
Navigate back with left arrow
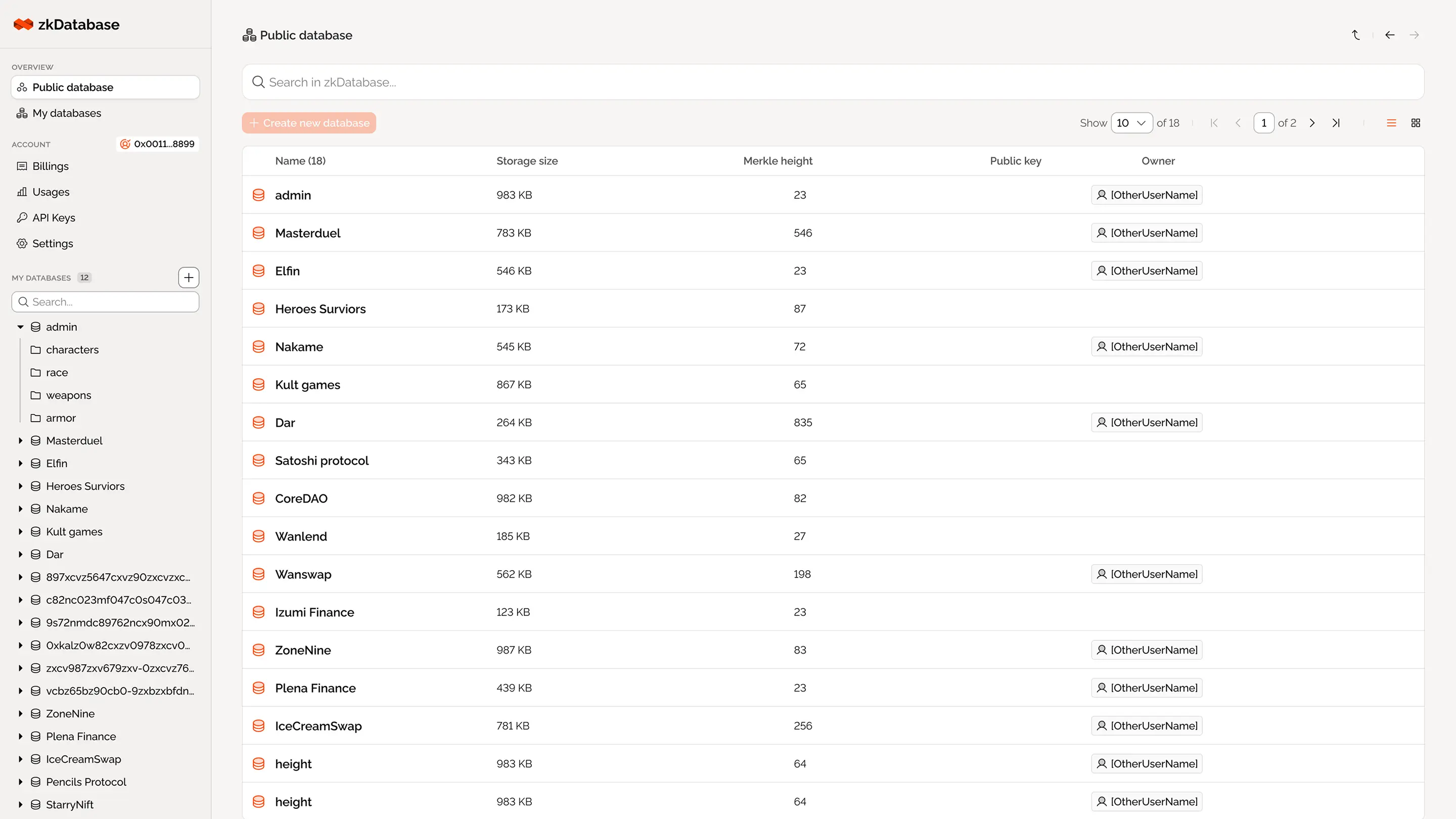(1390, 35)
